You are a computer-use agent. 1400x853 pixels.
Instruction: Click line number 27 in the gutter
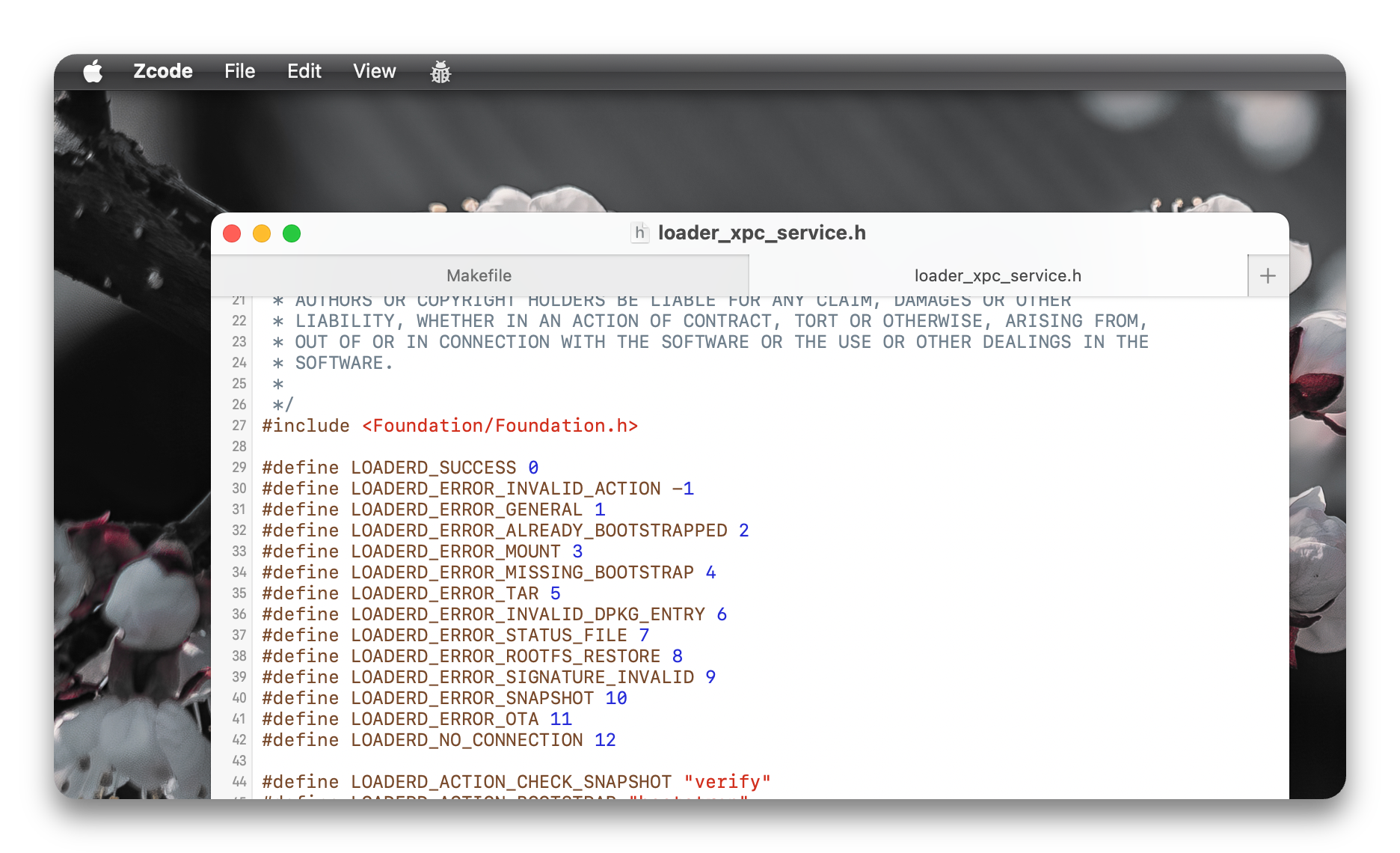coord(239,426)
